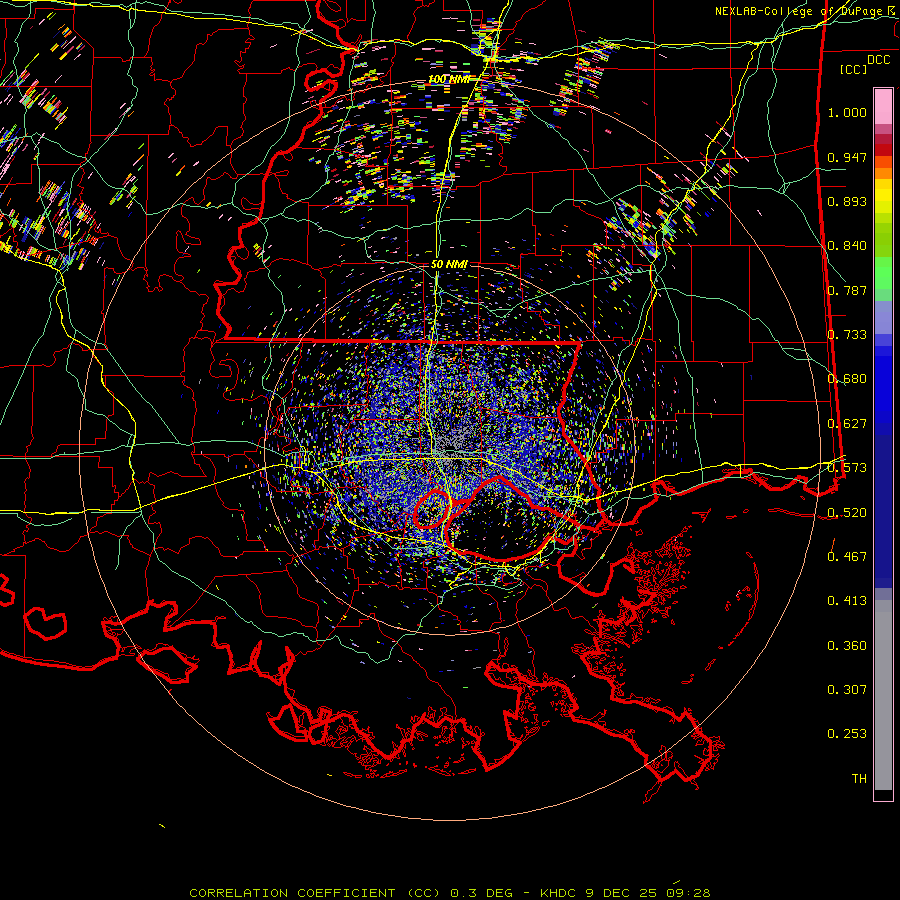Click the 0.733 legend value
The width and height of the screenshot is (900, 900).
point(847,335)
